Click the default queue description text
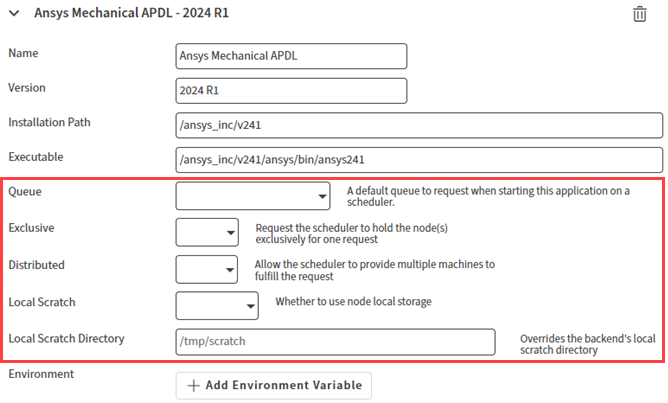Screen dimensions: 668x403 (488, 196)
